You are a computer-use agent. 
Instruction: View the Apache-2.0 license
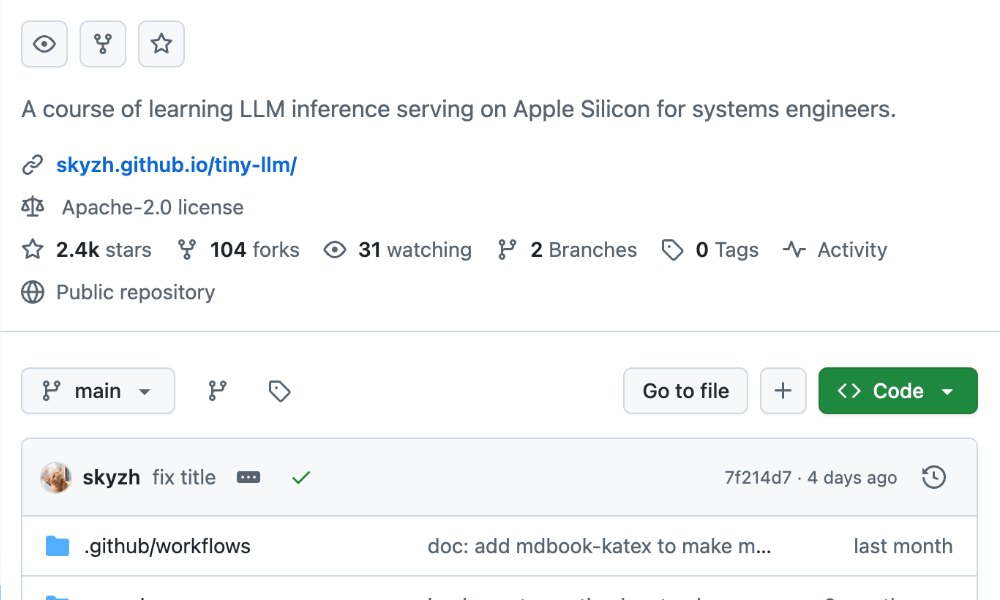152,208
